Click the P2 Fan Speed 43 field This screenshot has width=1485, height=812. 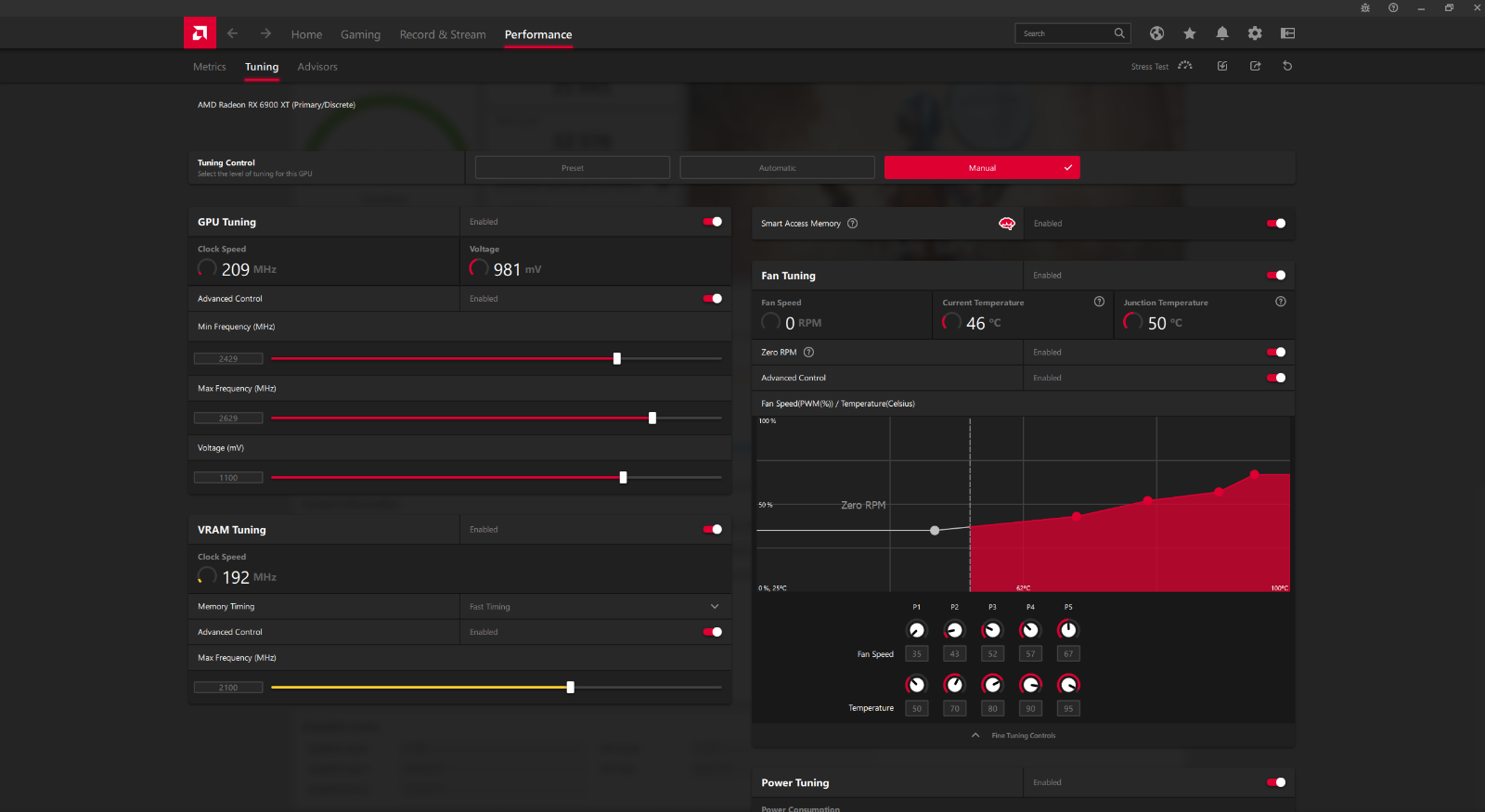[954, 654]
